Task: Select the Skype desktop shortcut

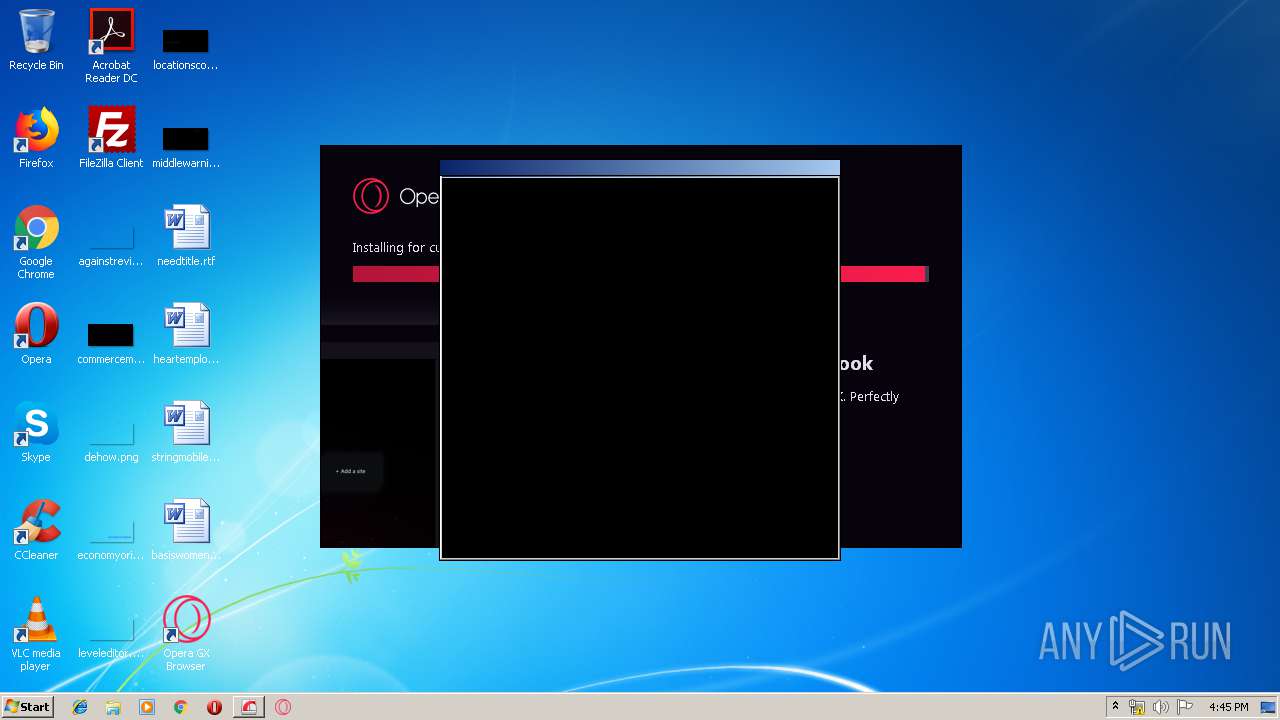Action: [36, 433]
